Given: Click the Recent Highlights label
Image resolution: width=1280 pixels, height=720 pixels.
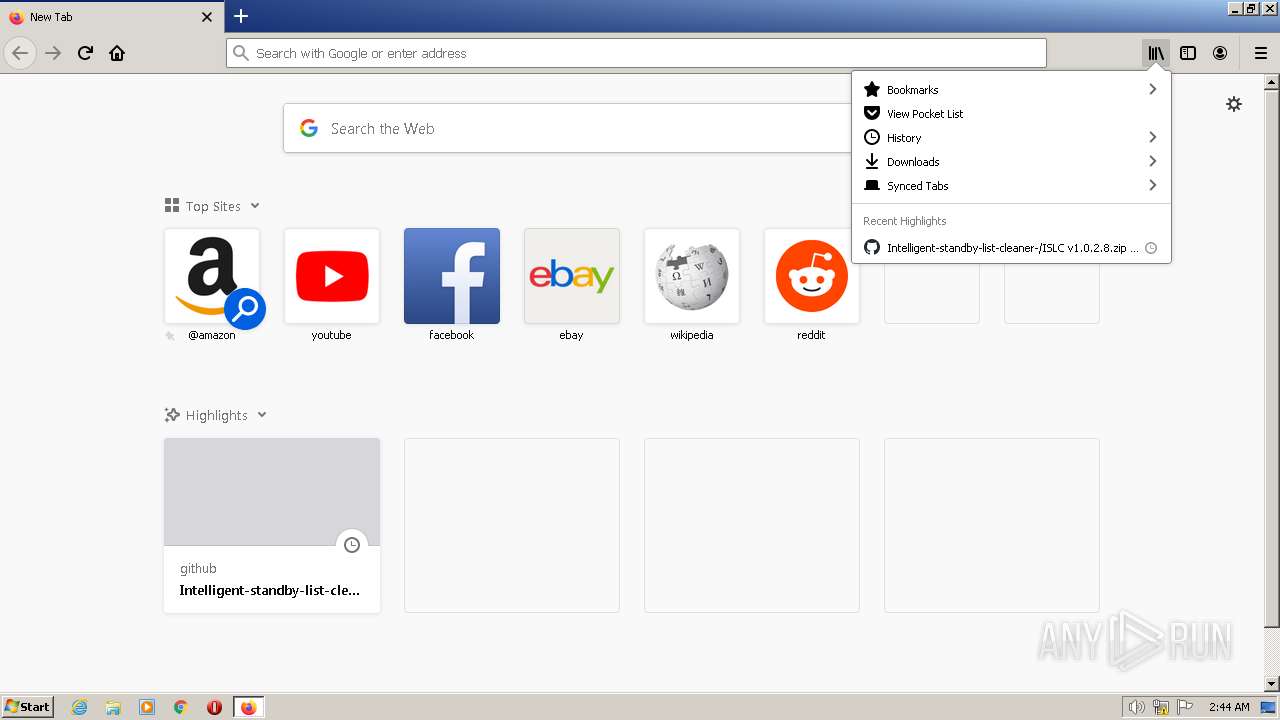Looking at the screenshot, I should click(904, 221).
